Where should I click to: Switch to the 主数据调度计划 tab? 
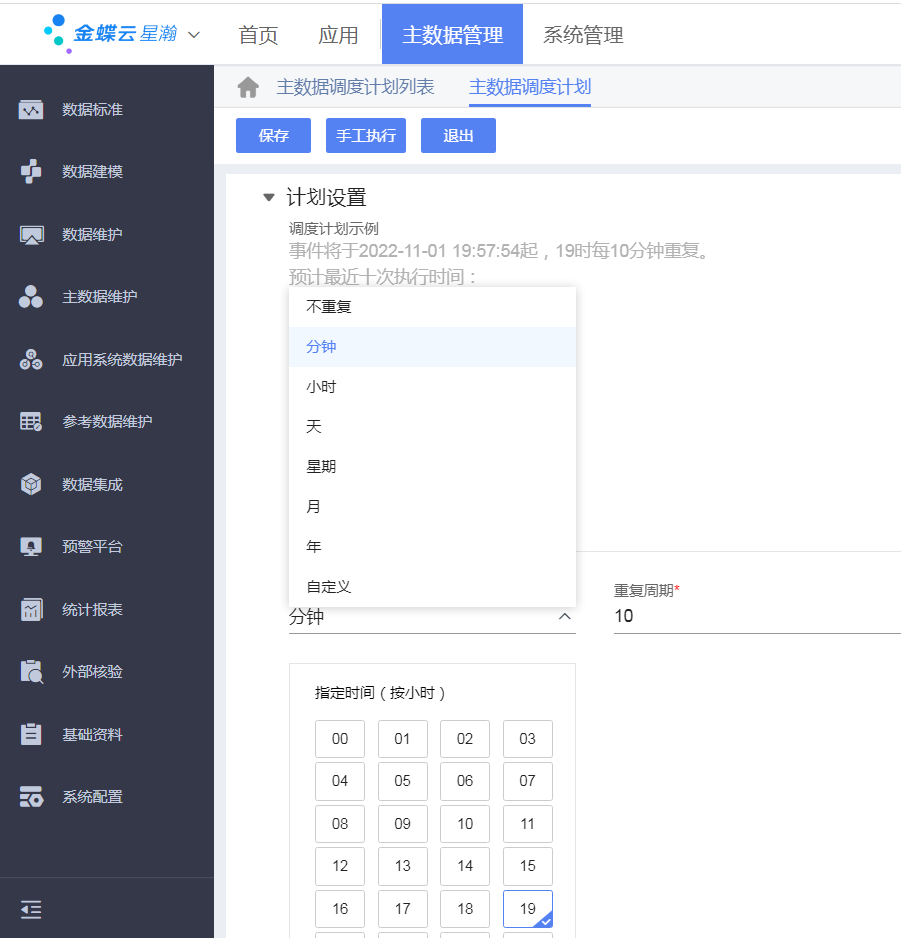[530, 87]
